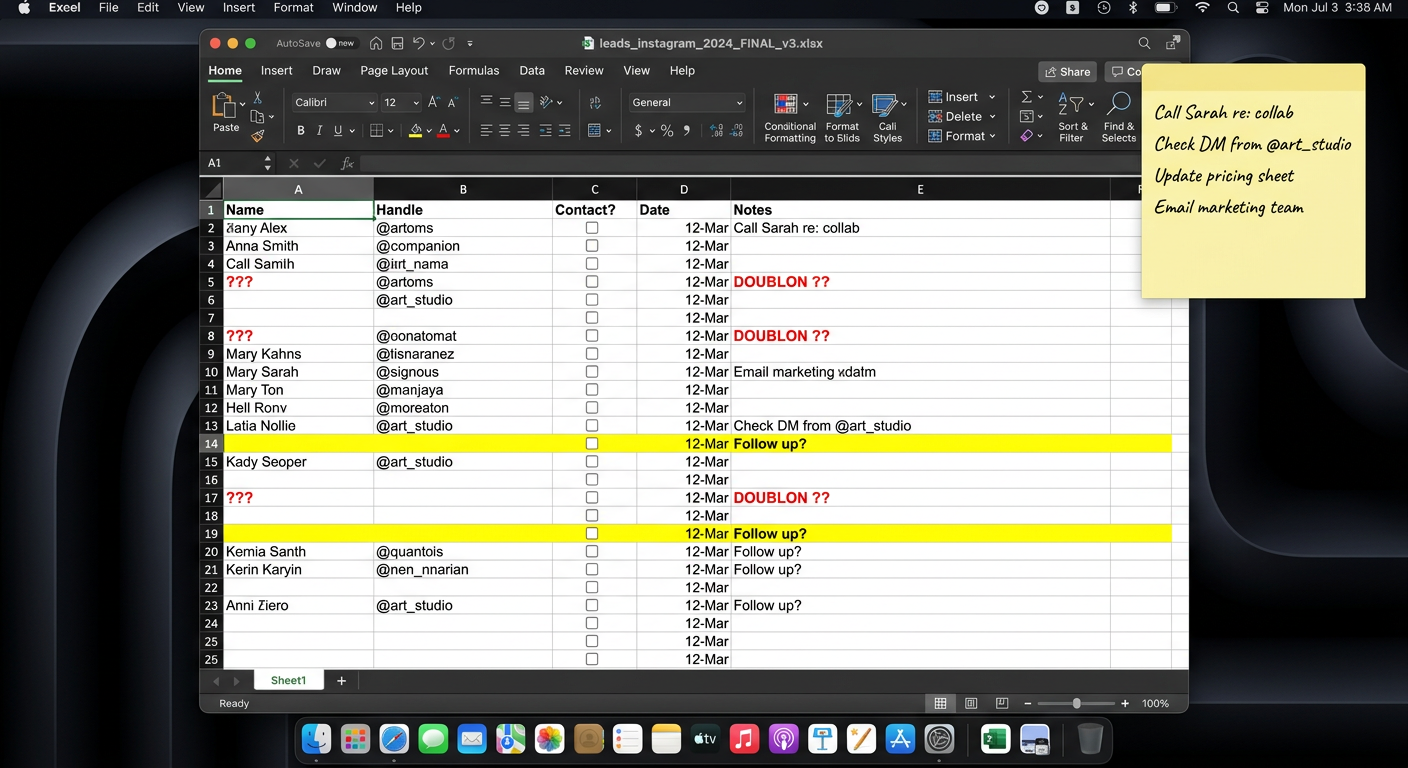Open the Formulas ribbon tab
This screenshot has height=768, width=1408.
click(x=474, y=71)
